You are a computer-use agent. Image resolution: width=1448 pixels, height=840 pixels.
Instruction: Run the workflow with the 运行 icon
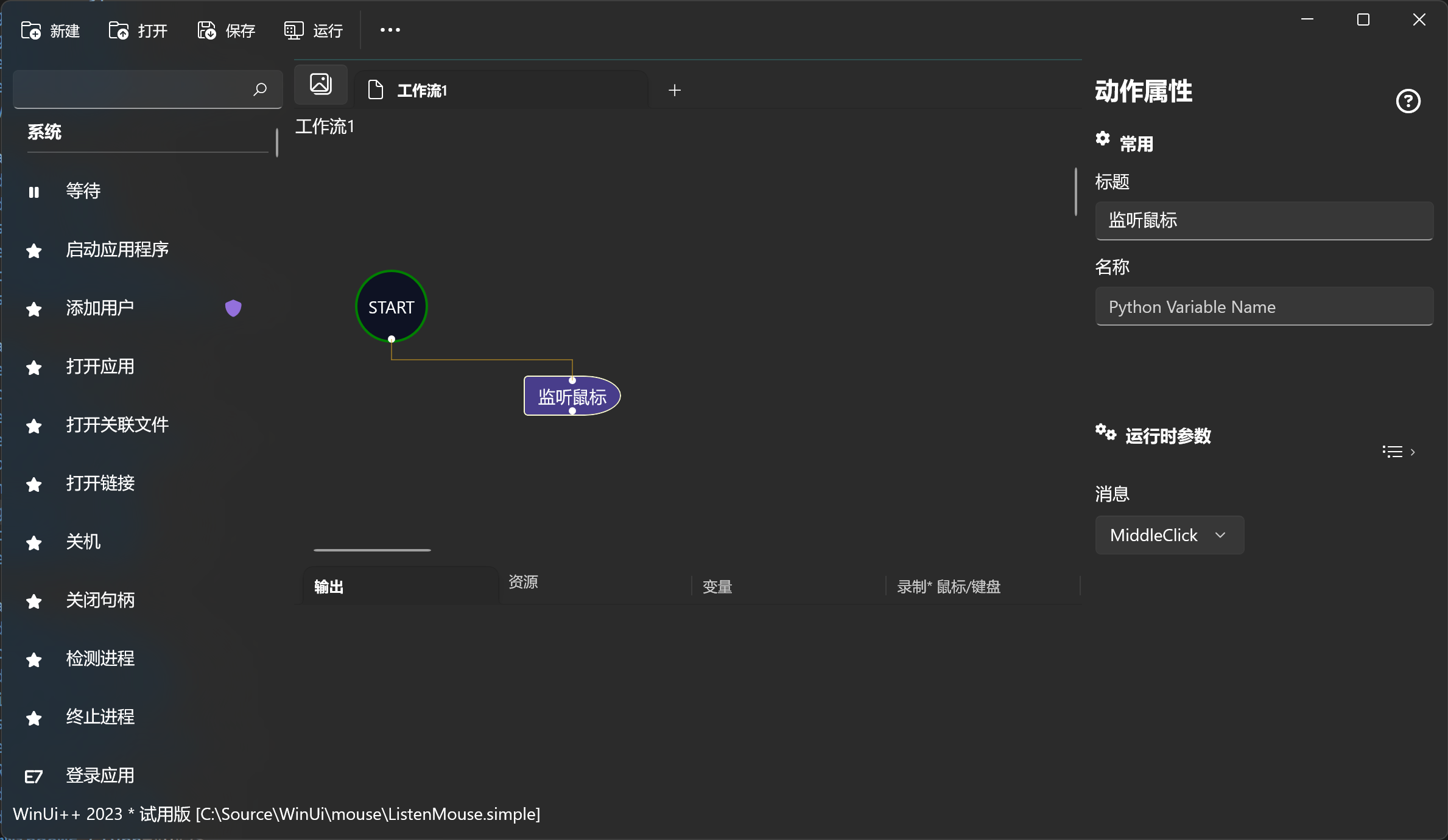(x=293, y=30)
